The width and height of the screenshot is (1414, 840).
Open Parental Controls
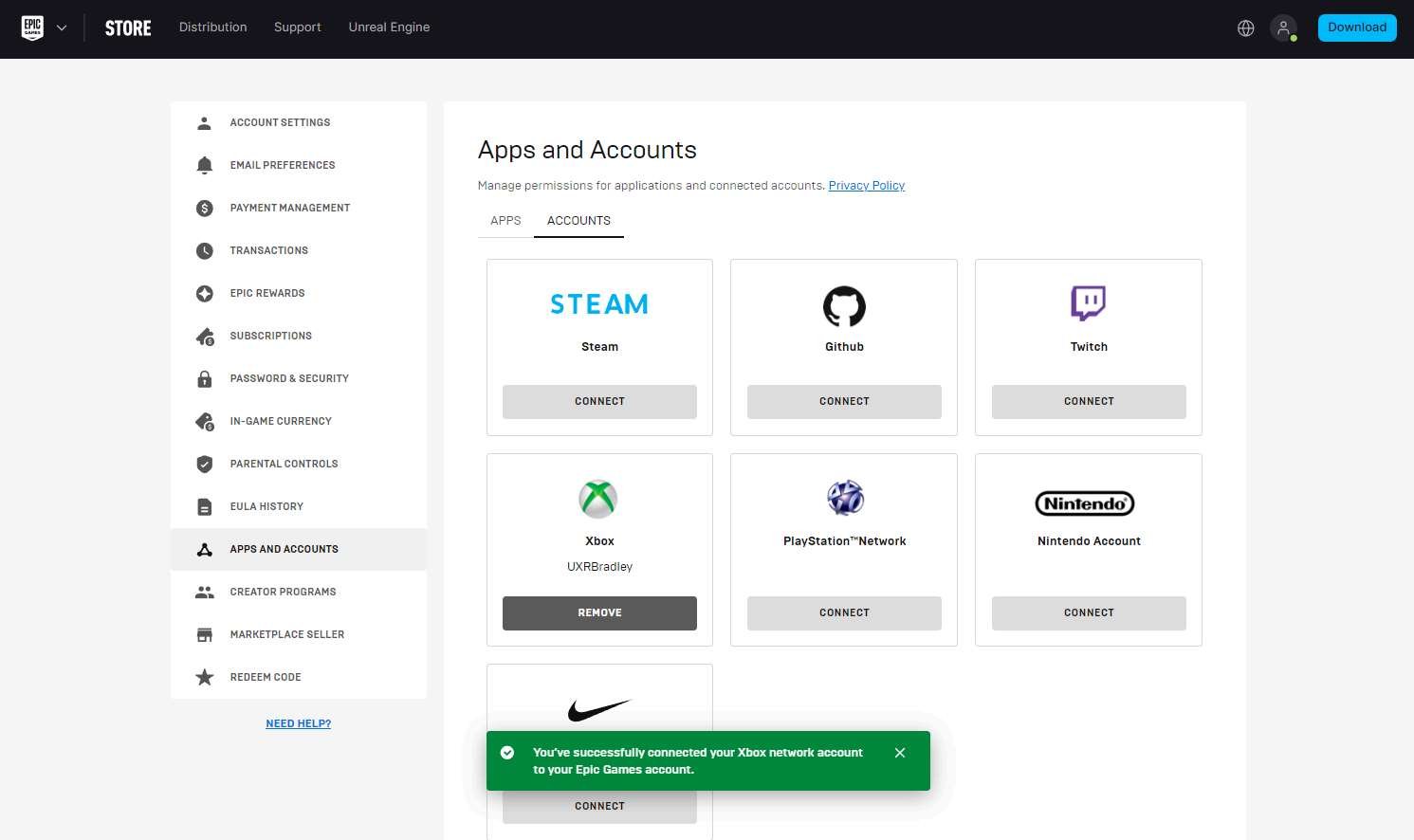(x=299, y=465)
